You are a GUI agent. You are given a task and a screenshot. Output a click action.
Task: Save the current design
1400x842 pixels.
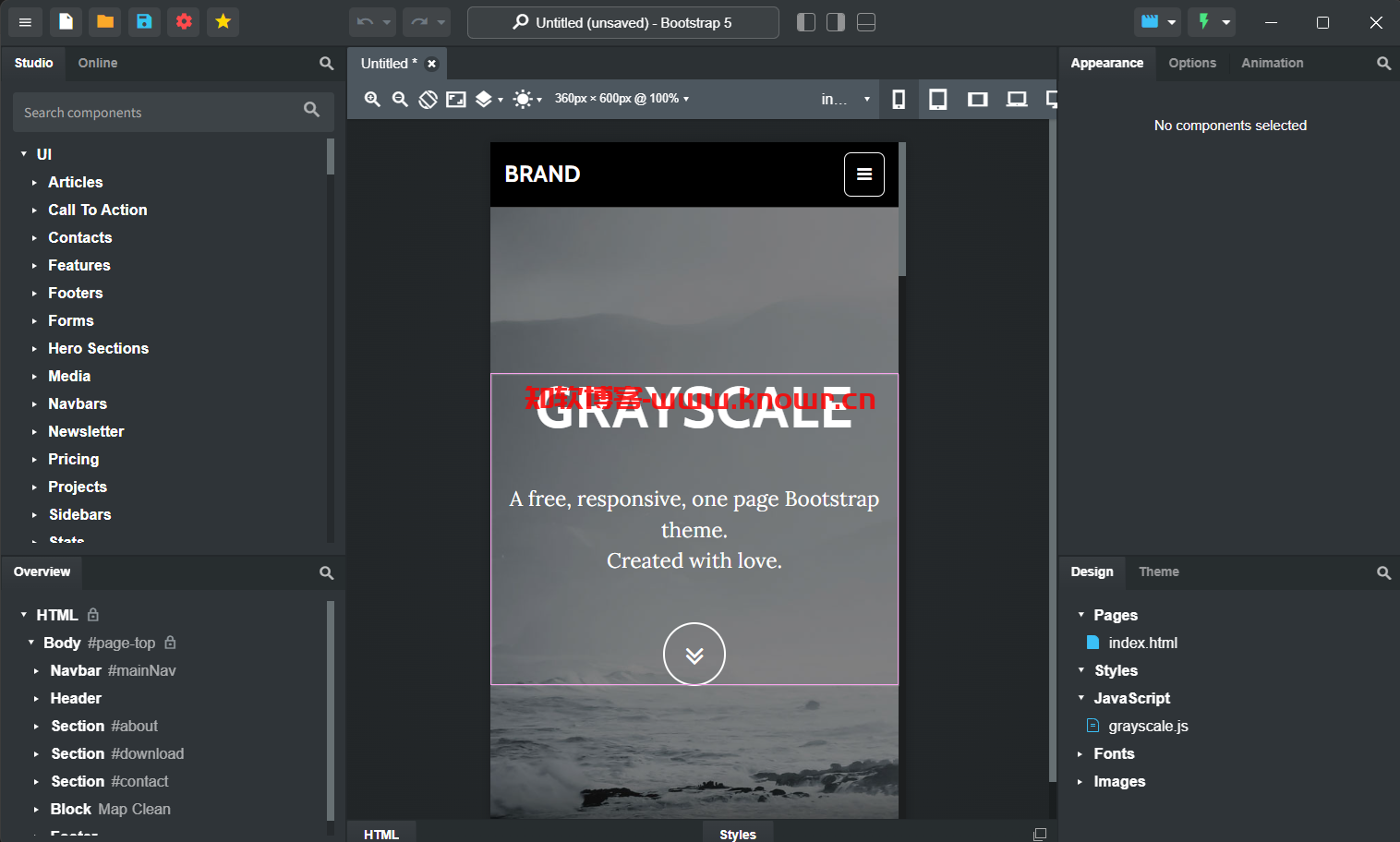[144, 22]
